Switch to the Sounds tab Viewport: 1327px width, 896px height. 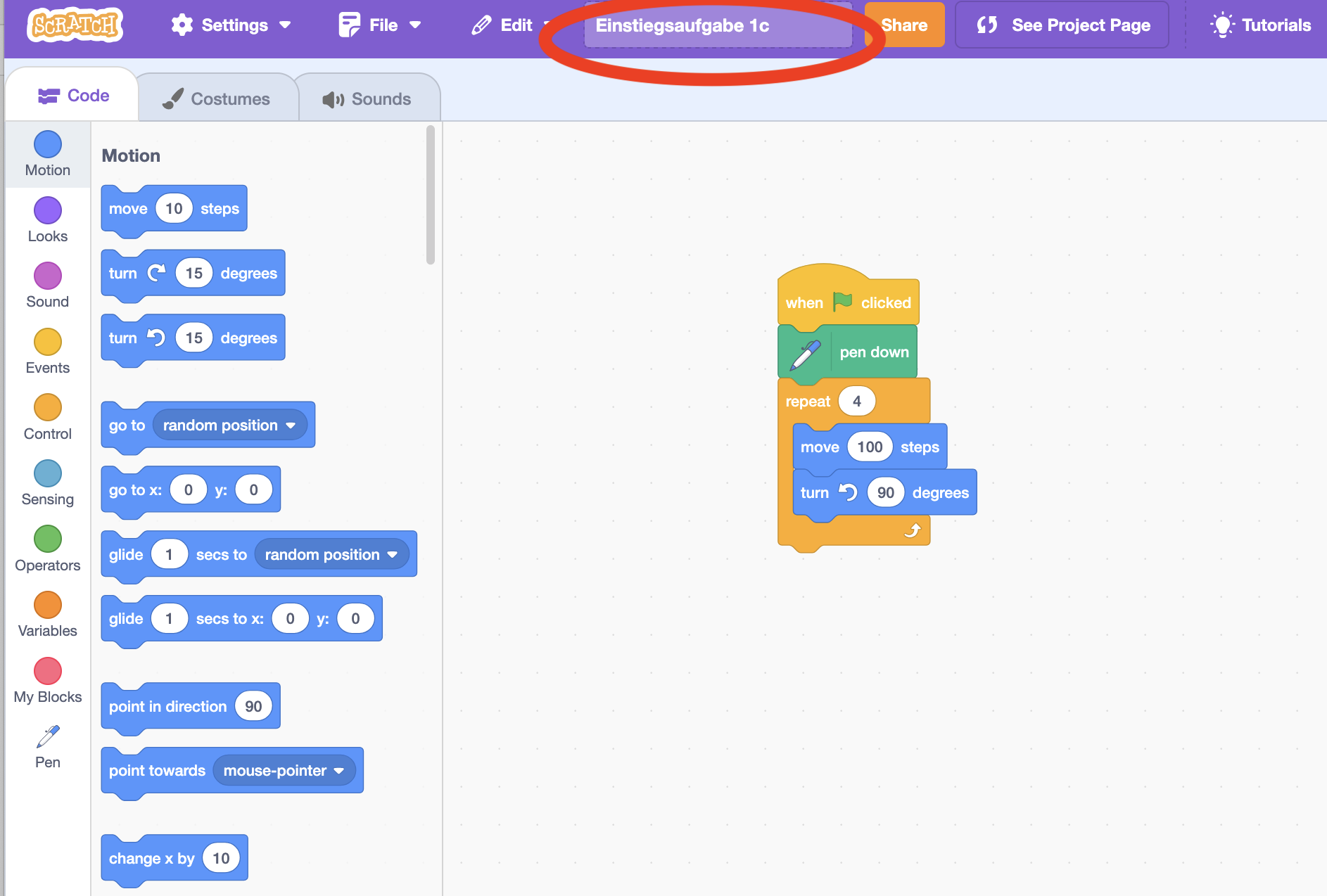[367, 99]
